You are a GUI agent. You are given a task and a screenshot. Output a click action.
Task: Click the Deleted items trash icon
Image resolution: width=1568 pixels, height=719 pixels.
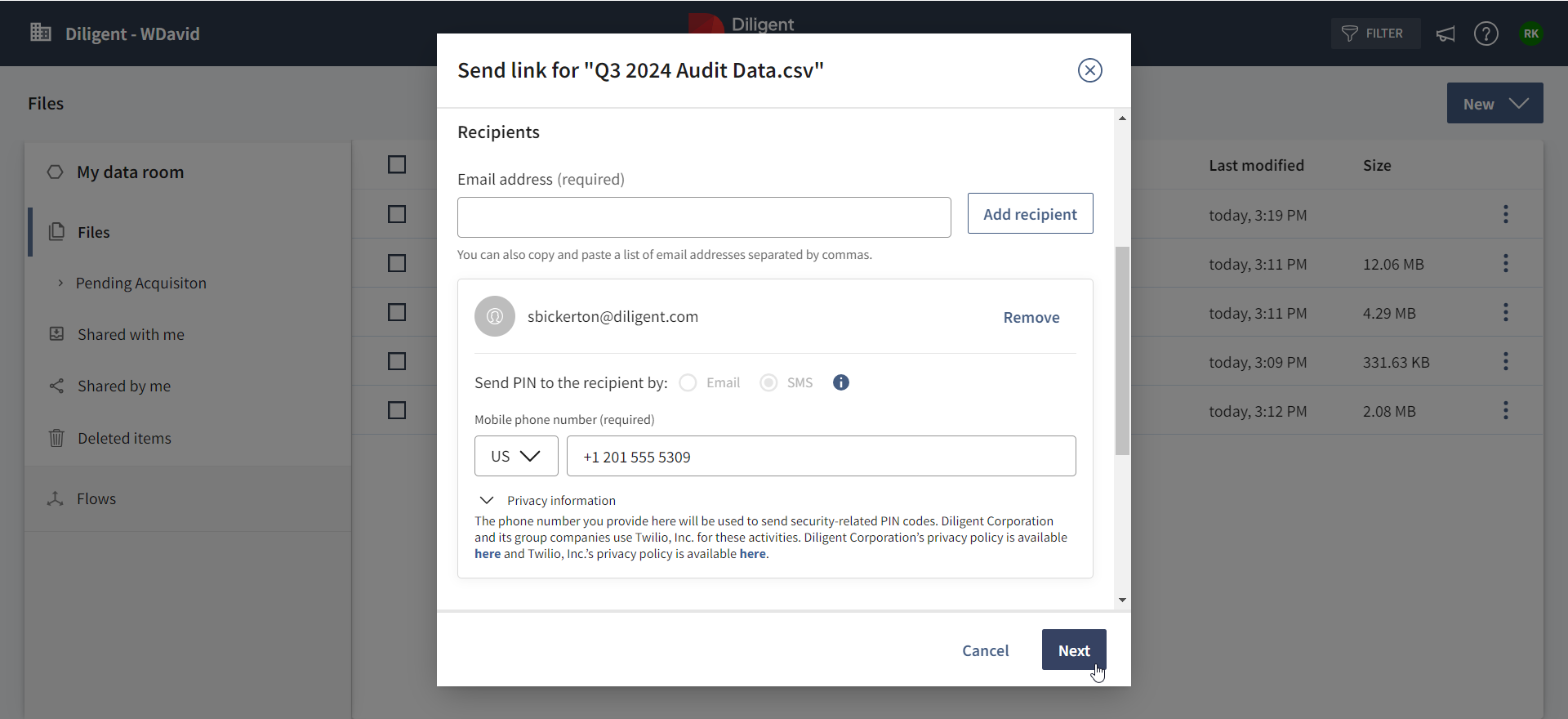pos(56,438)
